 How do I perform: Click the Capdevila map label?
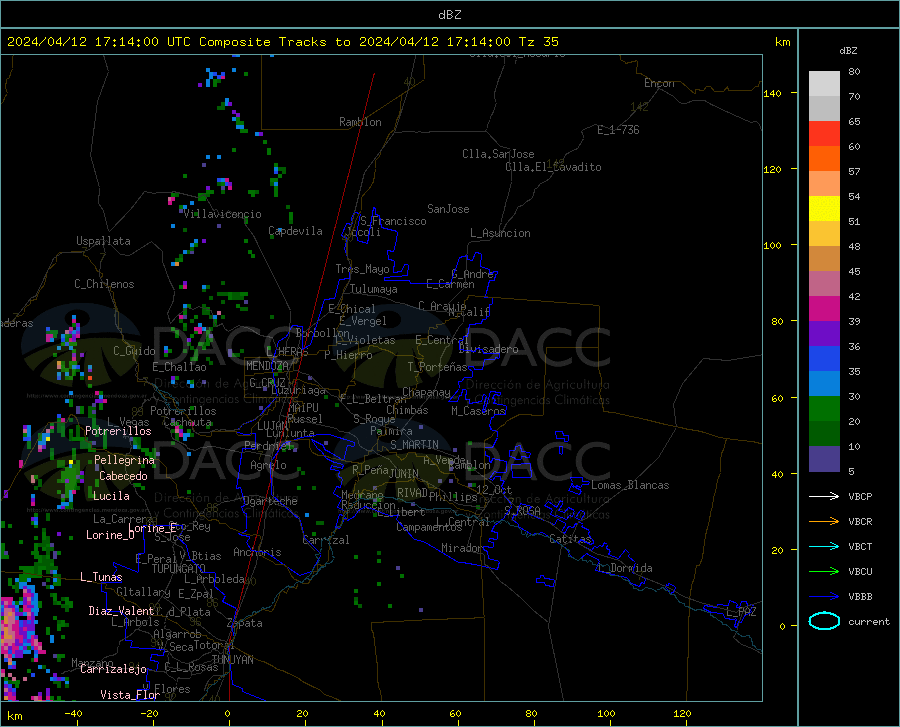[x=295, y=231]
